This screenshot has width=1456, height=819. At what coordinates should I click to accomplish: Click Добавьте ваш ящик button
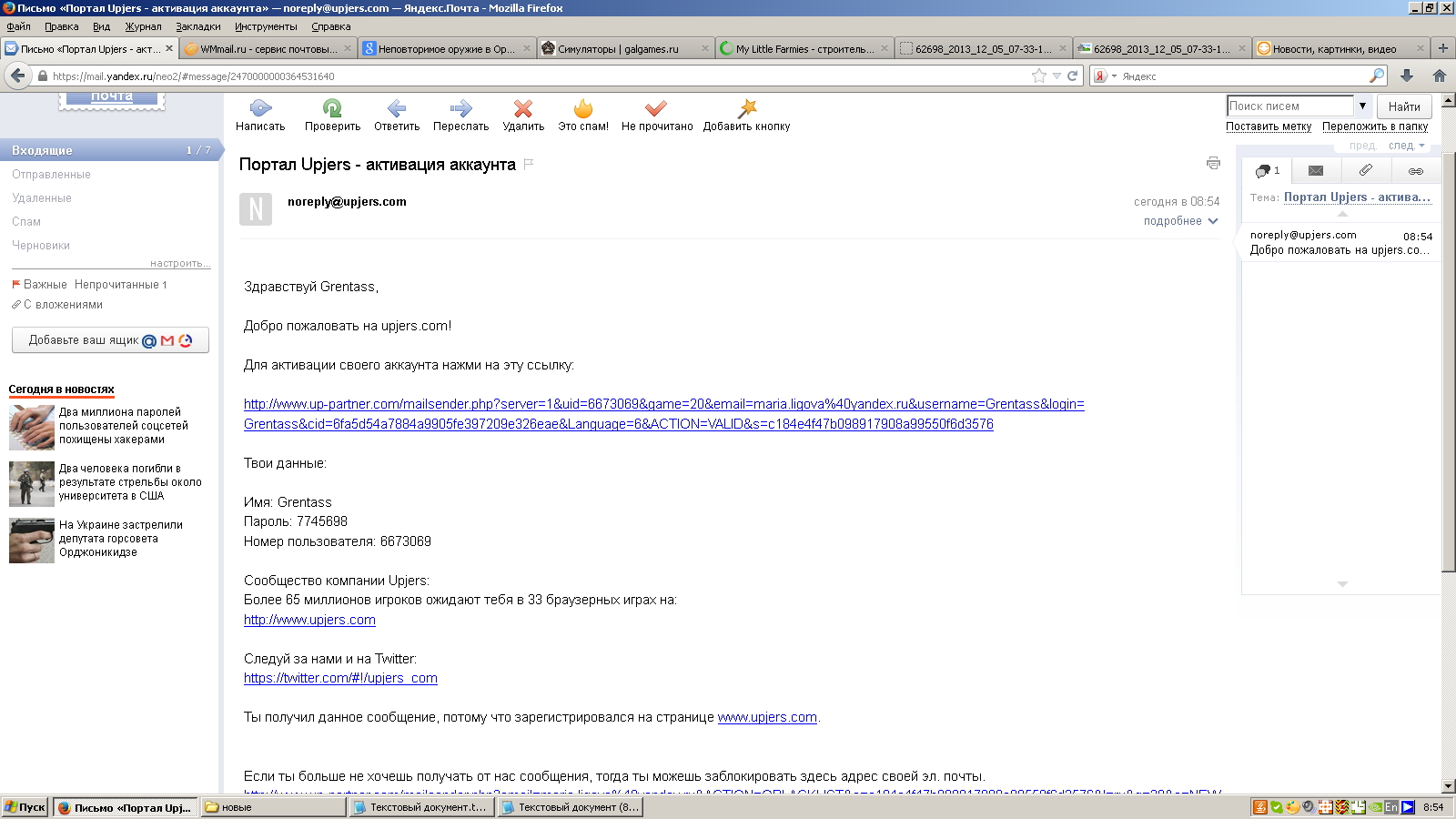pyautogui.click(x=110, y=340)
